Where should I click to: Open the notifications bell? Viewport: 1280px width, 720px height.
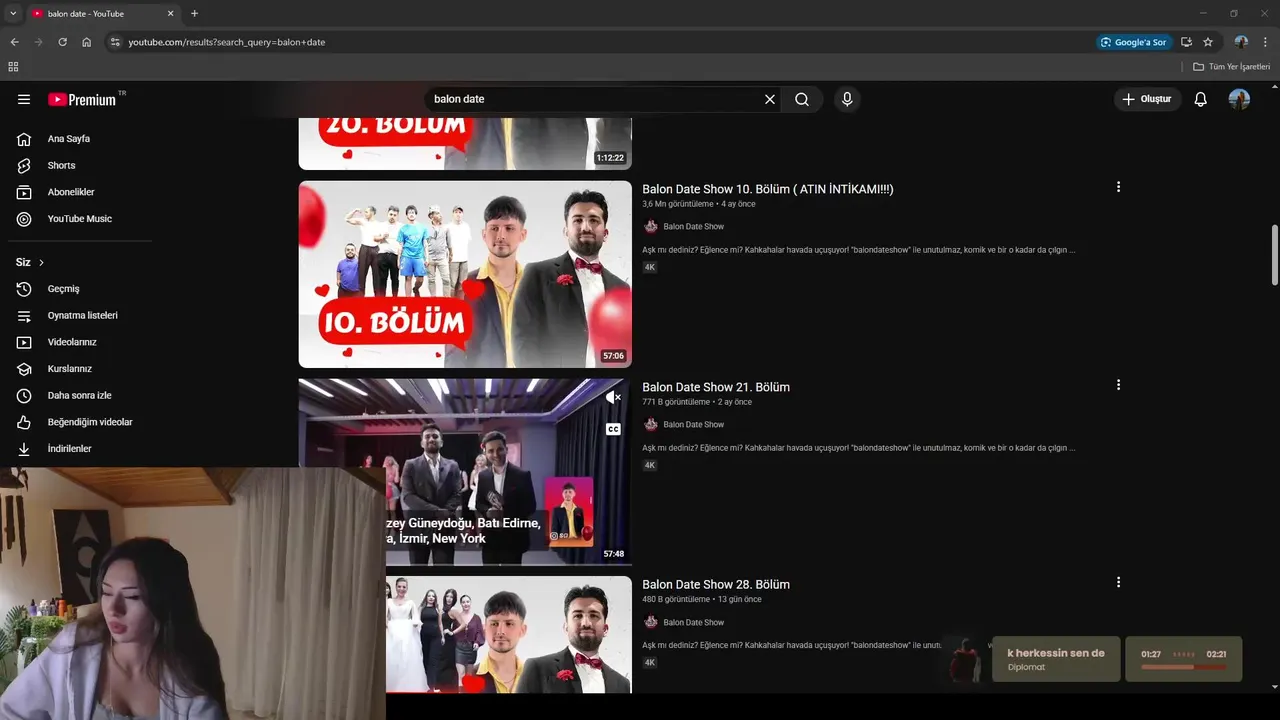(x=1201, y=99)
